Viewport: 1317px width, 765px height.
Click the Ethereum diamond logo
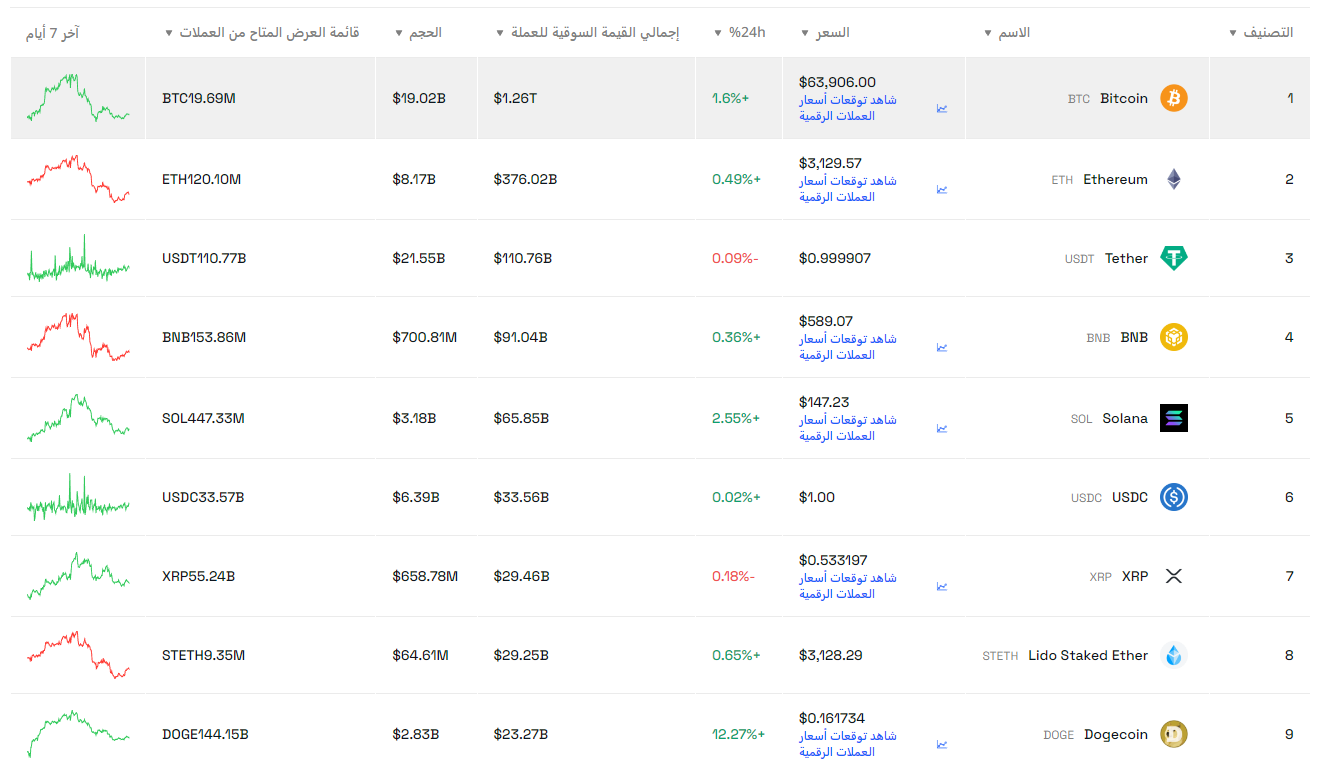pos(1174,180)
